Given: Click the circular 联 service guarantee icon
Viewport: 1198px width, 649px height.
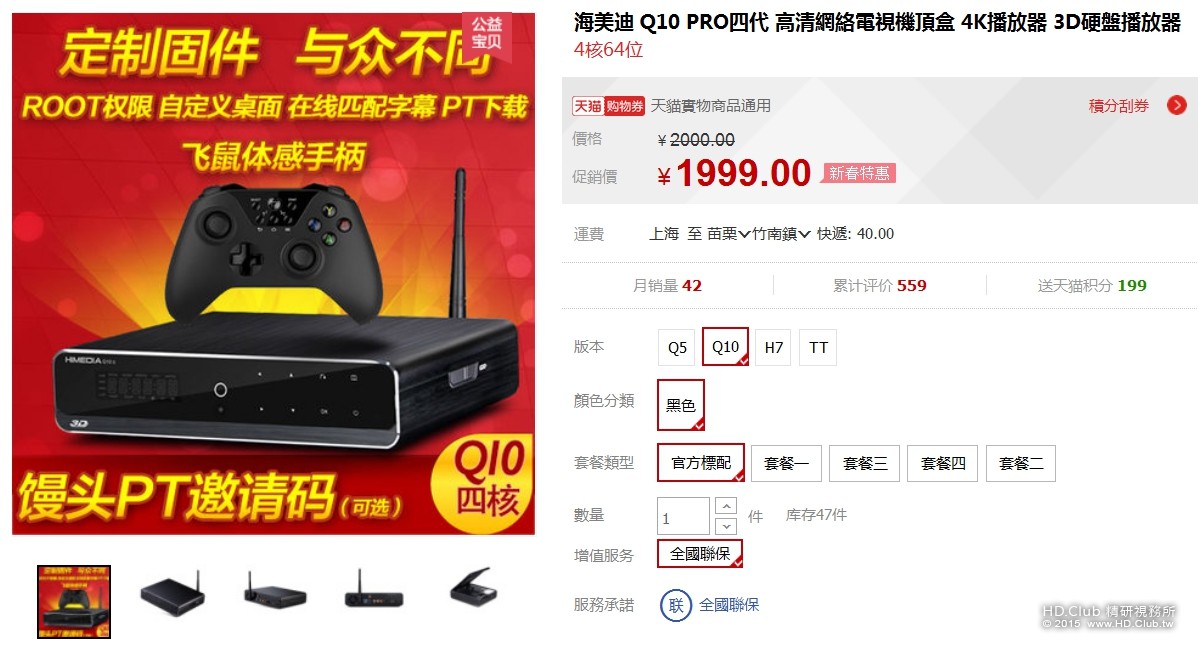Looking at the screenshot, I should [x=676, y=605].
